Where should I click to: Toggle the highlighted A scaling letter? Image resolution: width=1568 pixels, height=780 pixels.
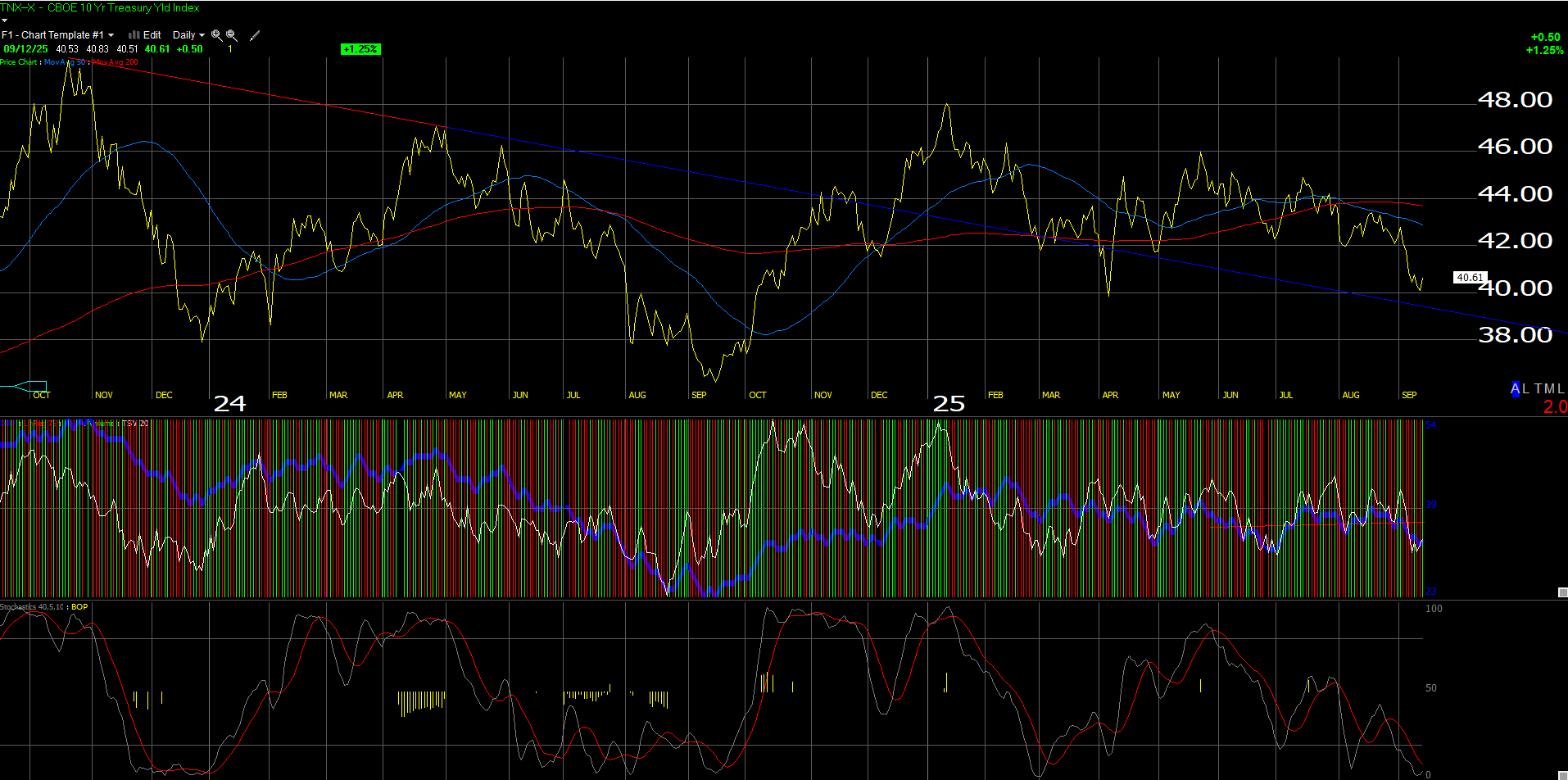pyautogui.click(x=1516, y=388)
